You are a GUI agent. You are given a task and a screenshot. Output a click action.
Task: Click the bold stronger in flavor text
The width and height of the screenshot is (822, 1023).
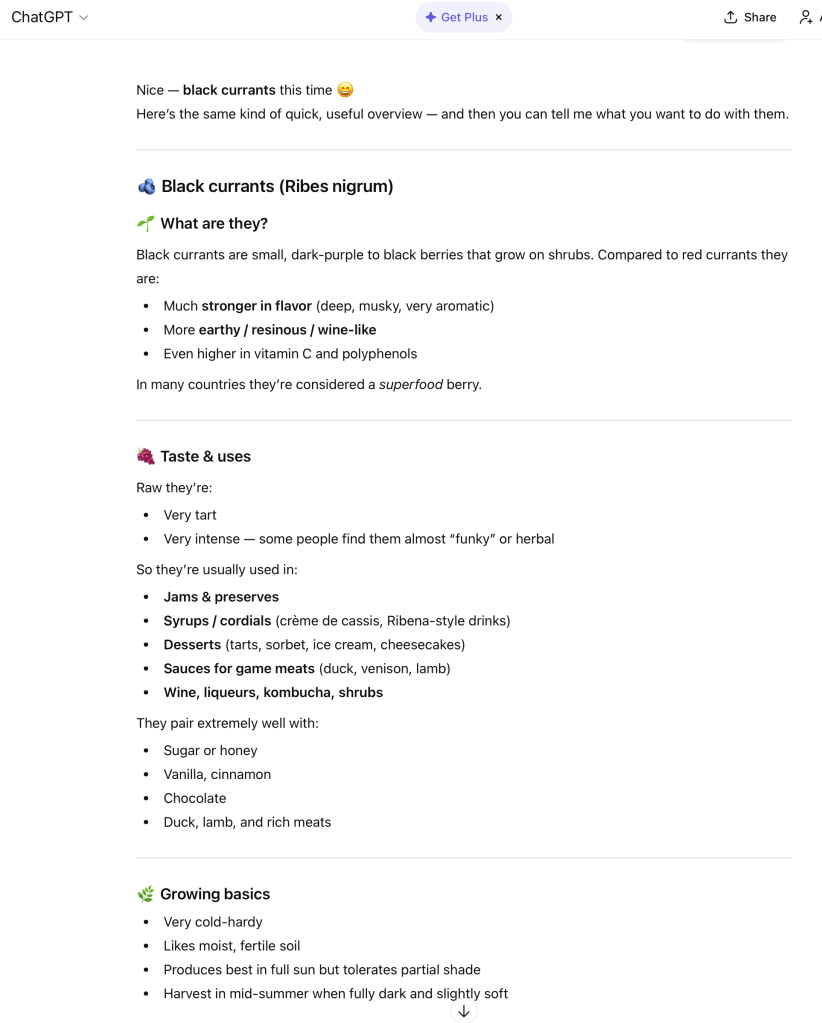click(256, 306)
